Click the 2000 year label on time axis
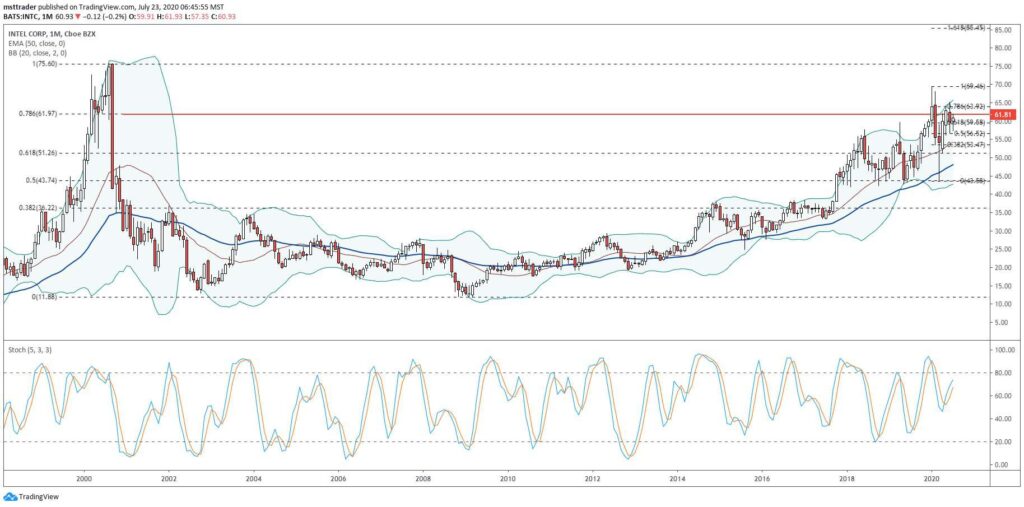The width and height of the screenshot is (1024, 507). coord(84,478)
